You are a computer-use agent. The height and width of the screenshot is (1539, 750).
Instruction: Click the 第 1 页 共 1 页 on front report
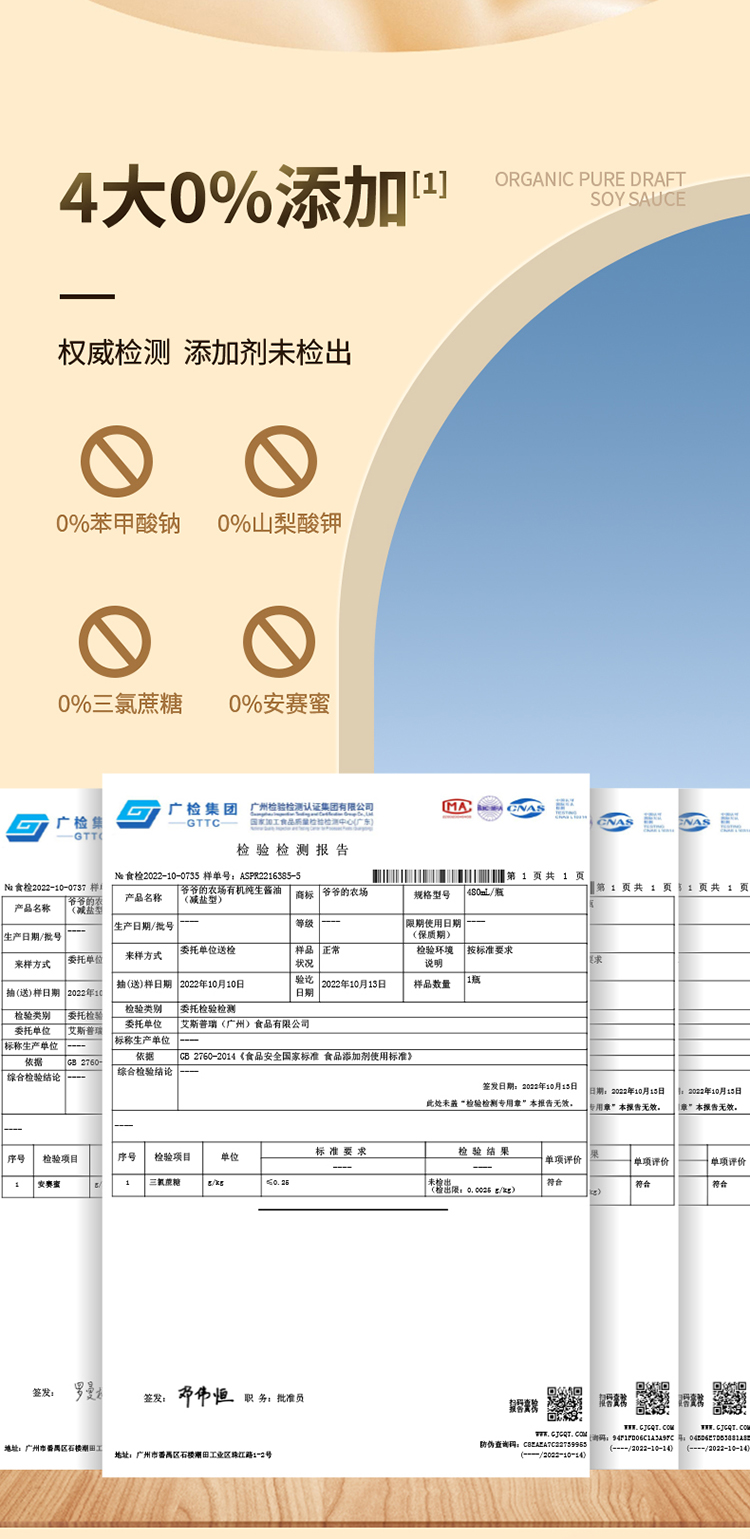click(546, 876)
